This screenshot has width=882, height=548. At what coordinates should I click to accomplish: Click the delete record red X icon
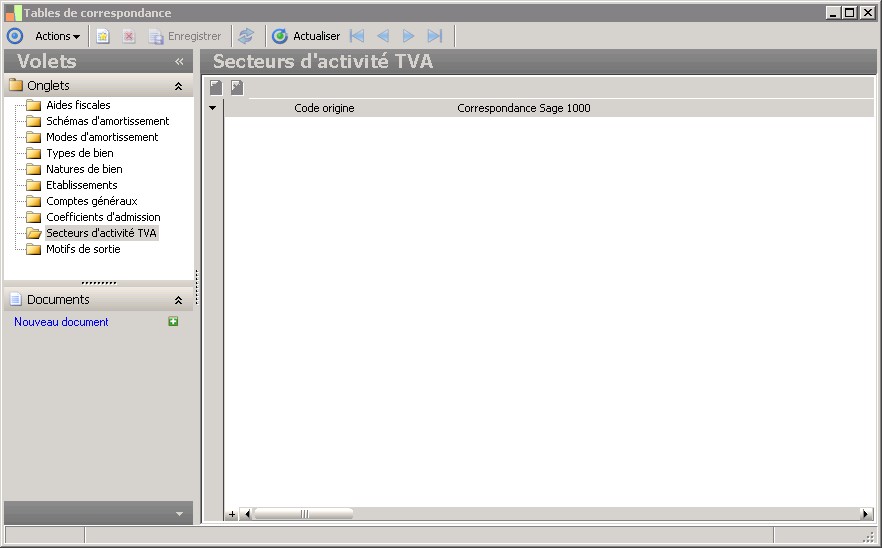click(129, 36)
